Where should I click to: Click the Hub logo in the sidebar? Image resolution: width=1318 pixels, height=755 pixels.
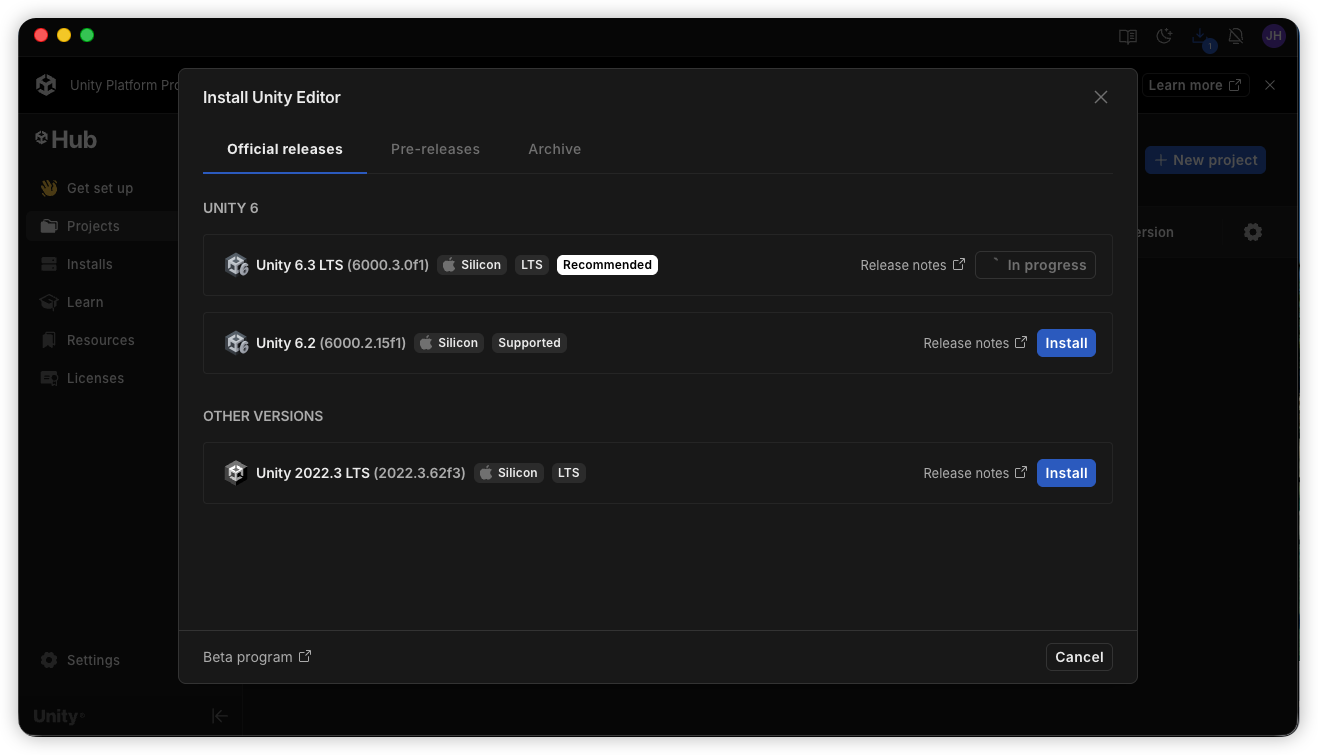(66, 140)
